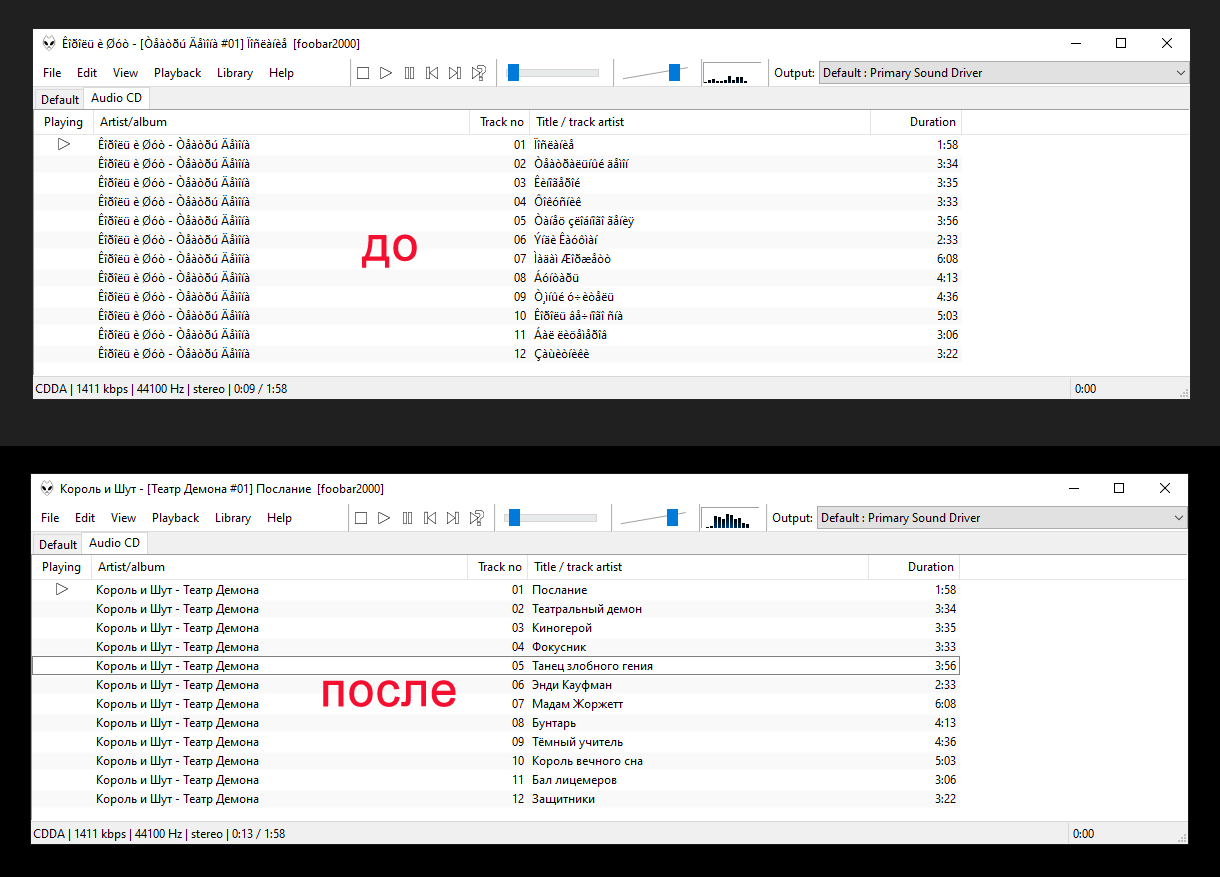Click the status bar playback info in top window
Screen dimensions: 1220x877
point(161,389)
